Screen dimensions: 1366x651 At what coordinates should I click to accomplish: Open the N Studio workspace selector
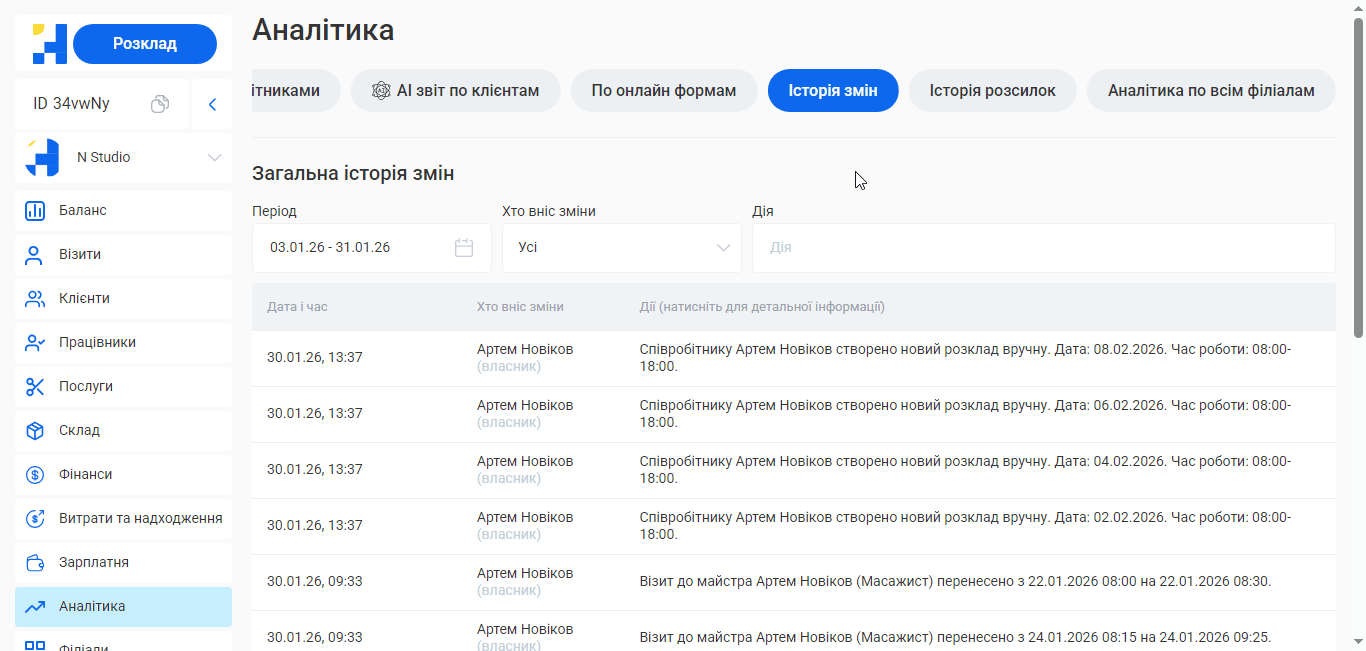120,157
